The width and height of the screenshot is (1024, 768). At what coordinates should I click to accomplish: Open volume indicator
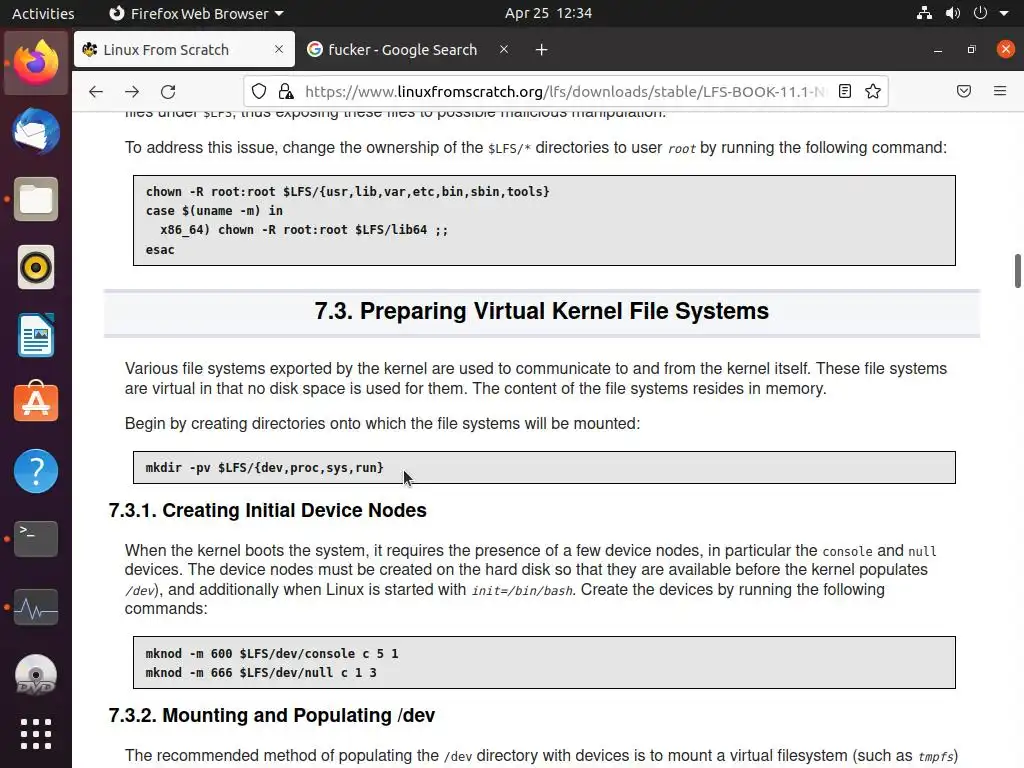pyautogui.click(x=953, y=13)
